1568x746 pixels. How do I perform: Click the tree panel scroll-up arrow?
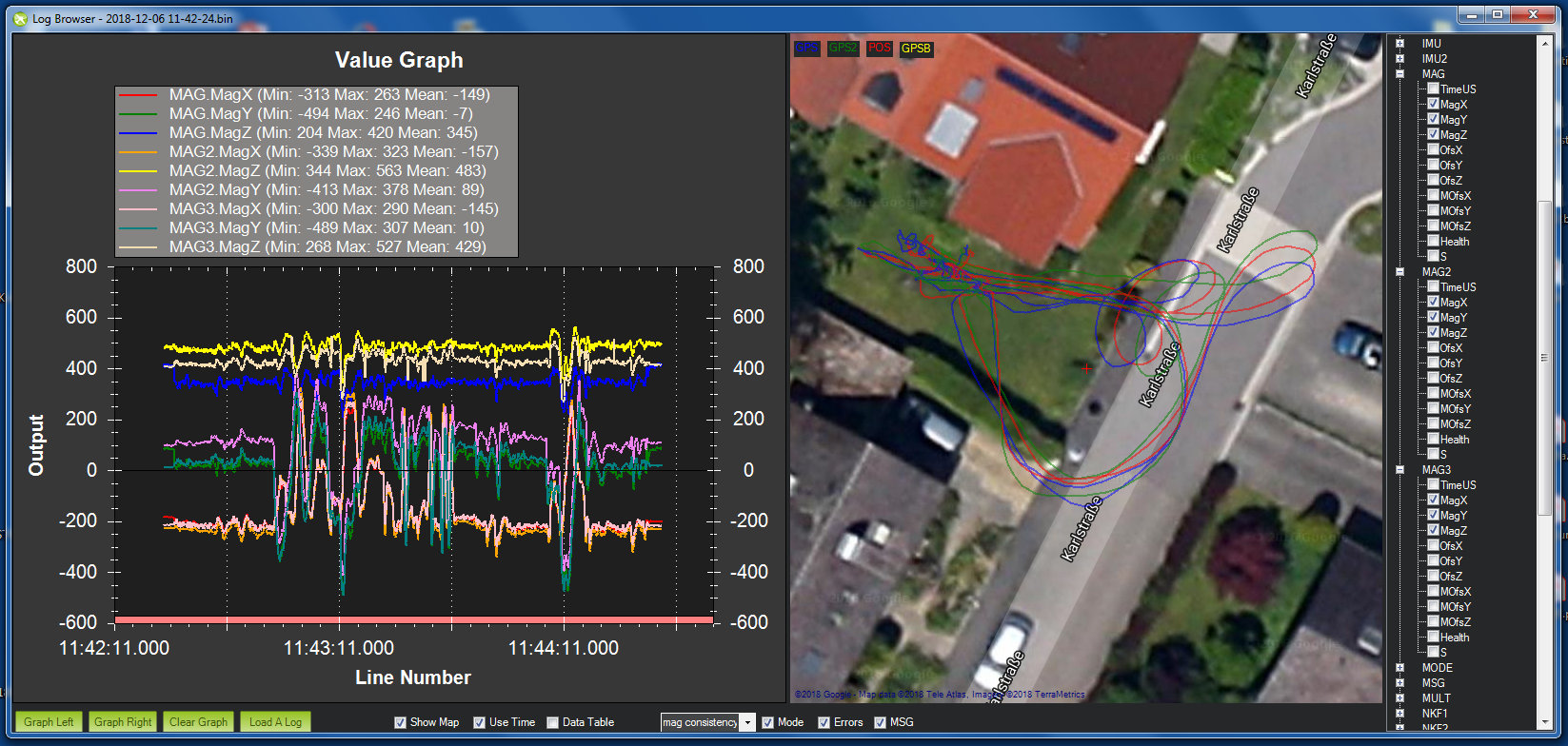tap(1545, 44)
